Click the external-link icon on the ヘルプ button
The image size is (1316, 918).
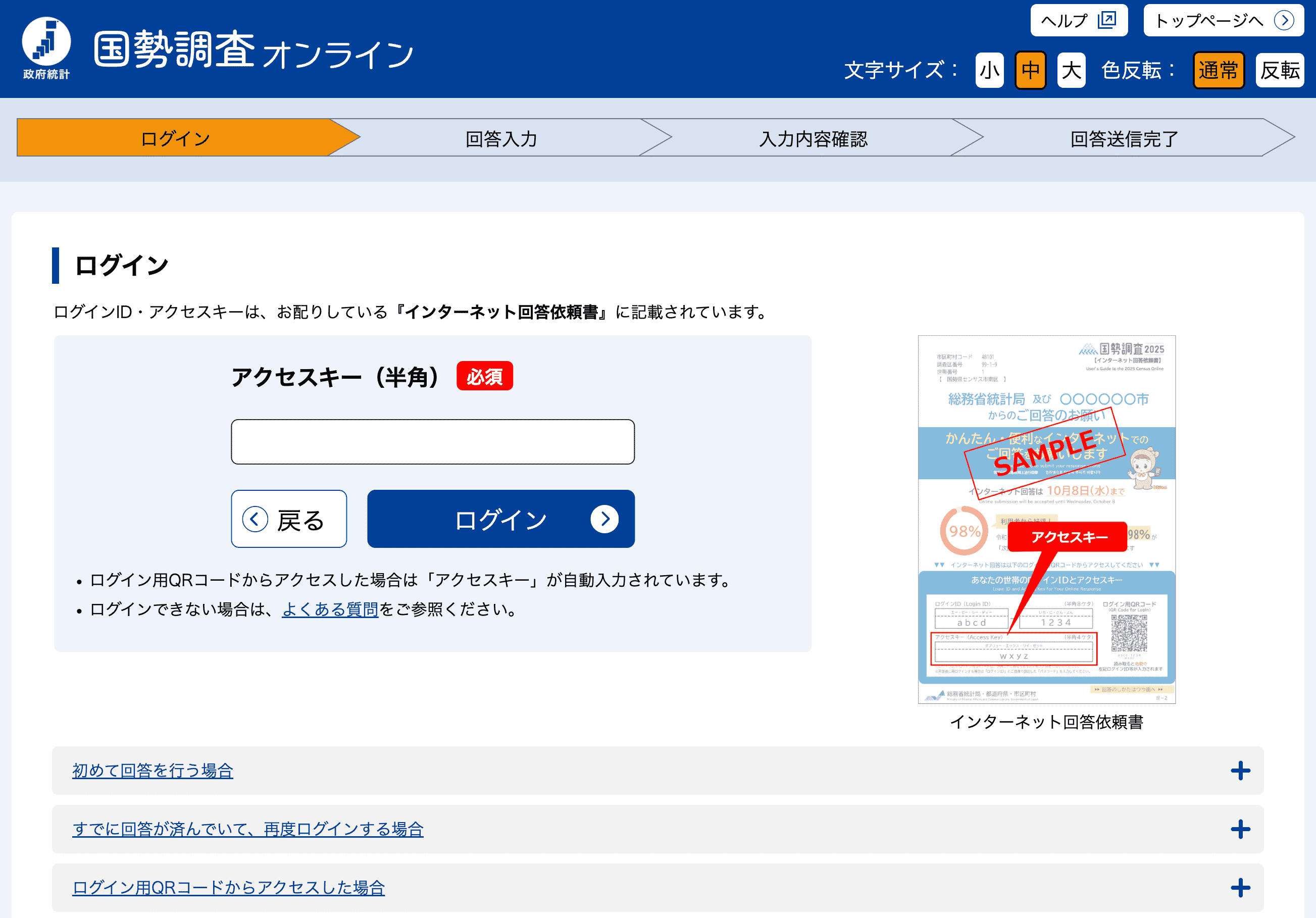point(1106,21)
